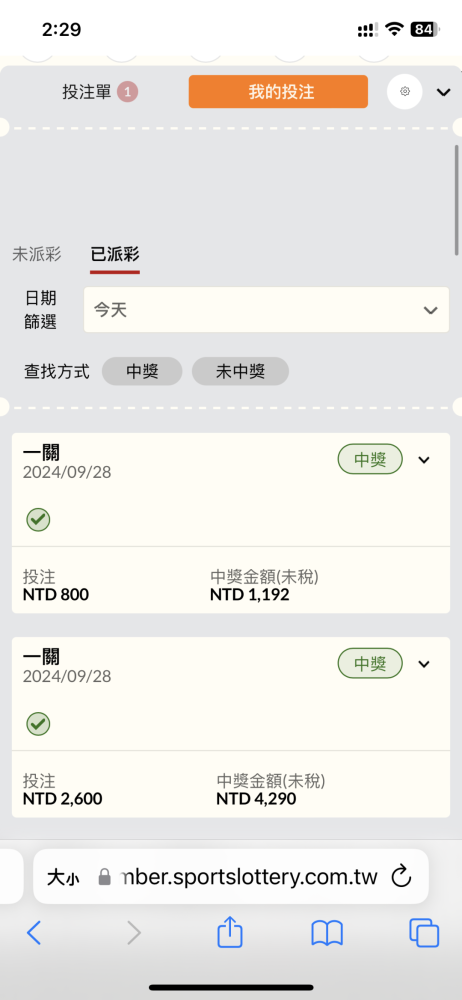Viewport: 462px width, 1000px height.
Task: Filter by 未中獎 non-winning bets
Action: click(241, 371)
